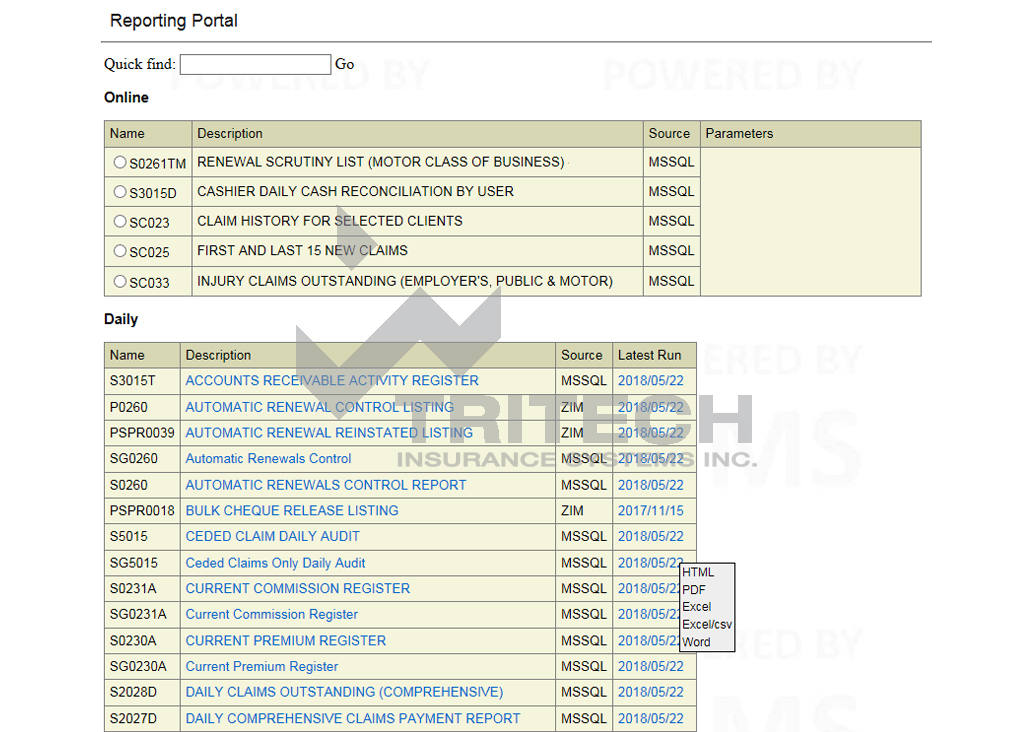Screen dimensions: 1030x732
Task: Choose Excel/csv from the format popup menu
Action: point(707,624)
